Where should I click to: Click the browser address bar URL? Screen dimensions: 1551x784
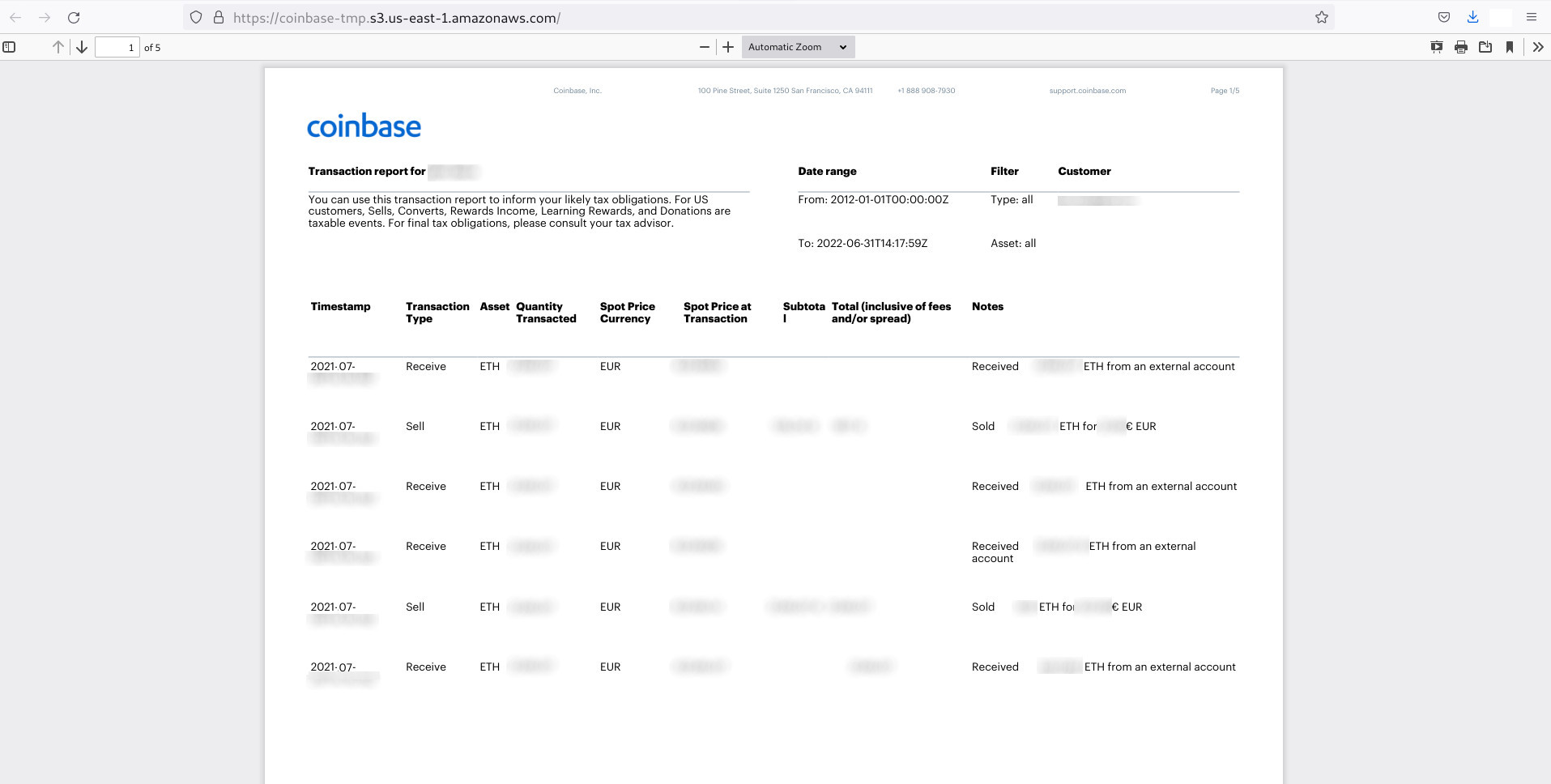tap(397, 18)
